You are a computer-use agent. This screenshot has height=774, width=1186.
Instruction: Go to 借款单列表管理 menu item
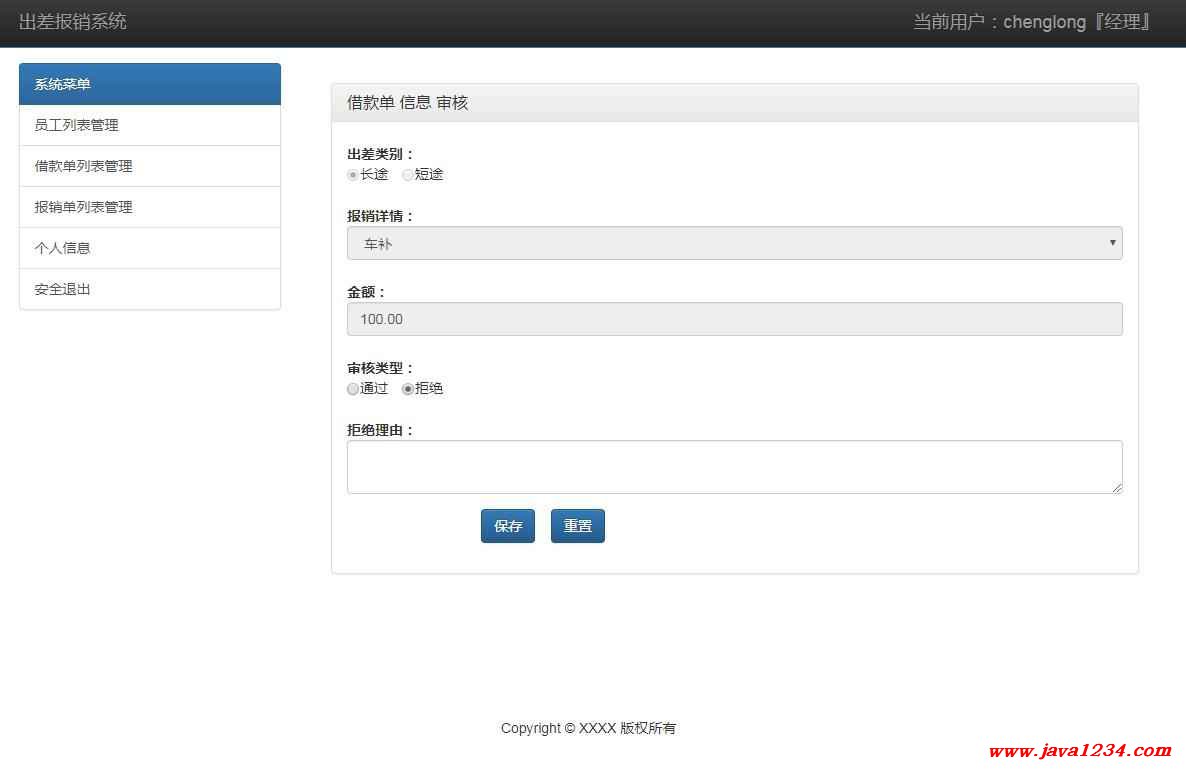point(84,166)
